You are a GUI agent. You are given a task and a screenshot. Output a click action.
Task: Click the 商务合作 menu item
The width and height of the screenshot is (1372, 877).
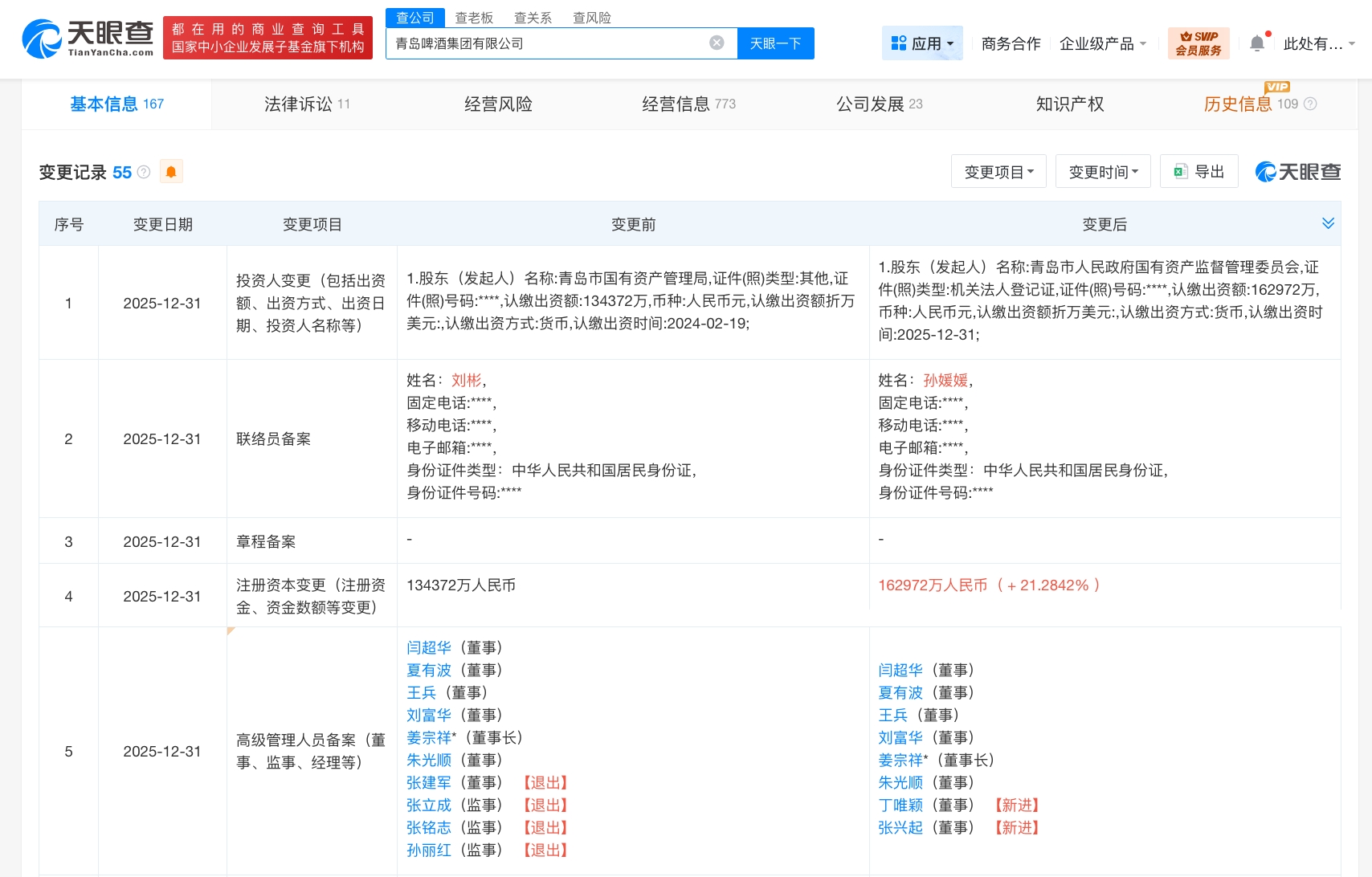pos(1010,43)
